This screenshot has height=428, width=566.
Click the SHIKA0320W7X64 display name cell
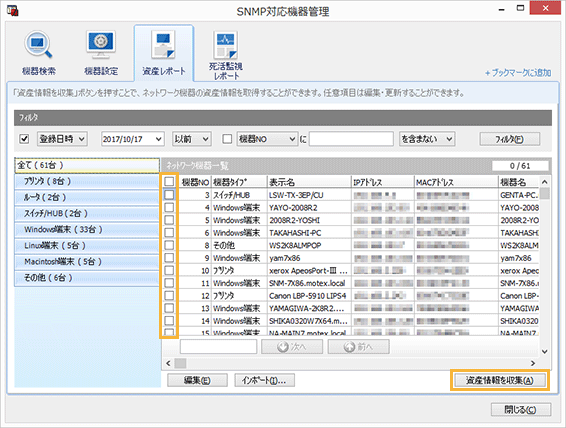click(x=309, y=321)
